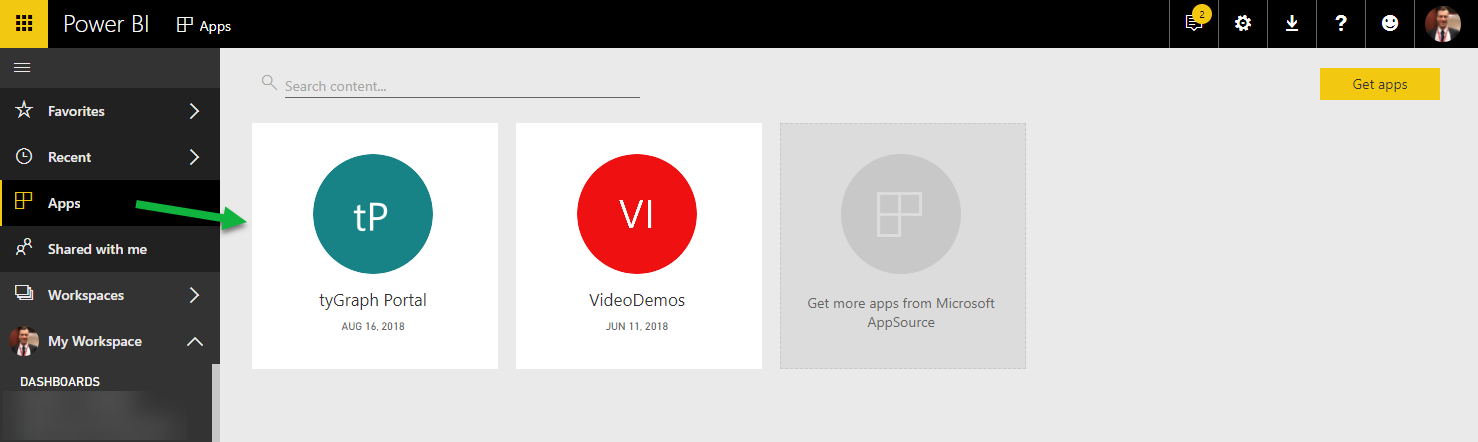Open Shared with me in navigation

97,249
